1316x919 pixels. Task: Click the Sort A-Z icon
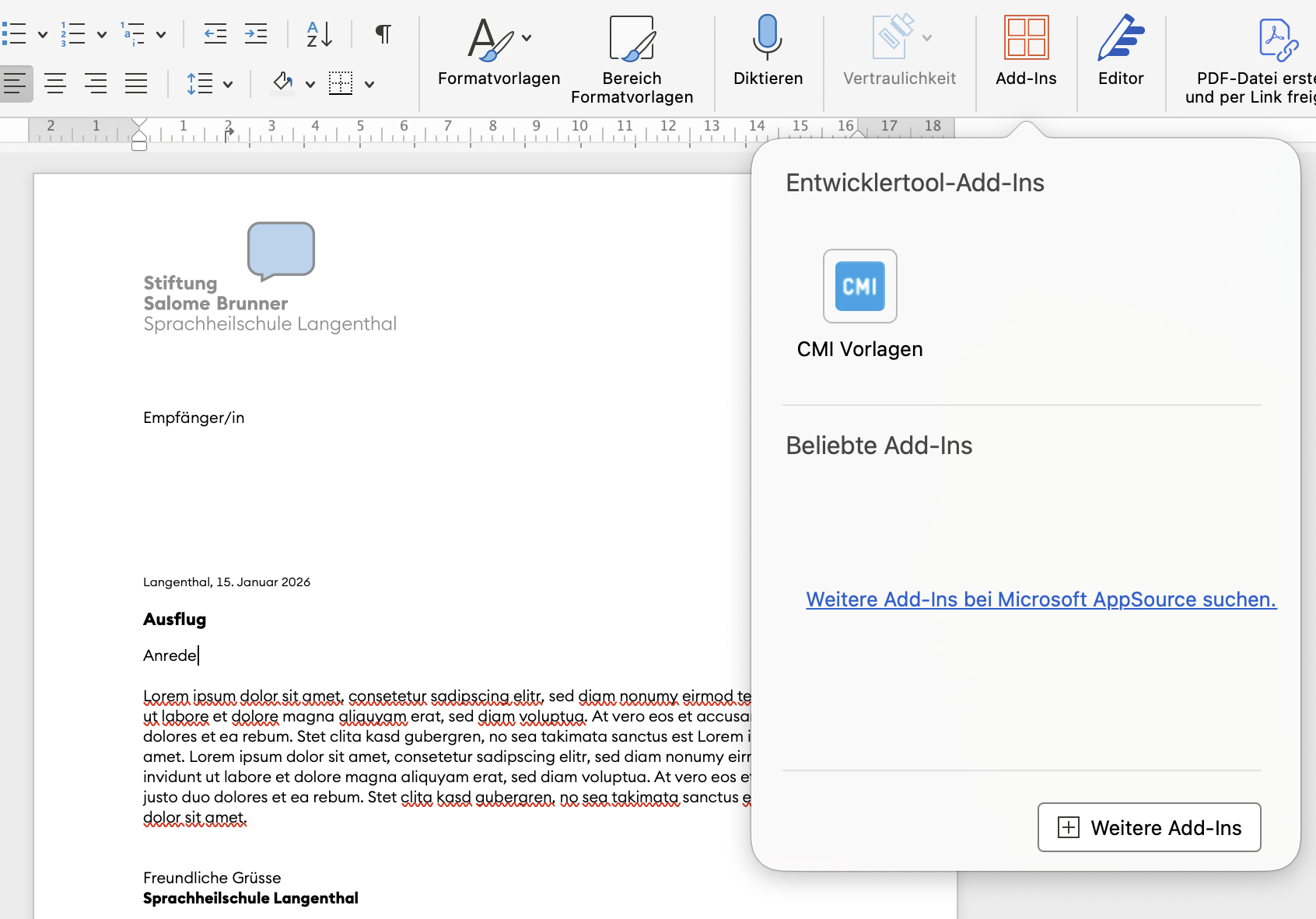(319, 33)
